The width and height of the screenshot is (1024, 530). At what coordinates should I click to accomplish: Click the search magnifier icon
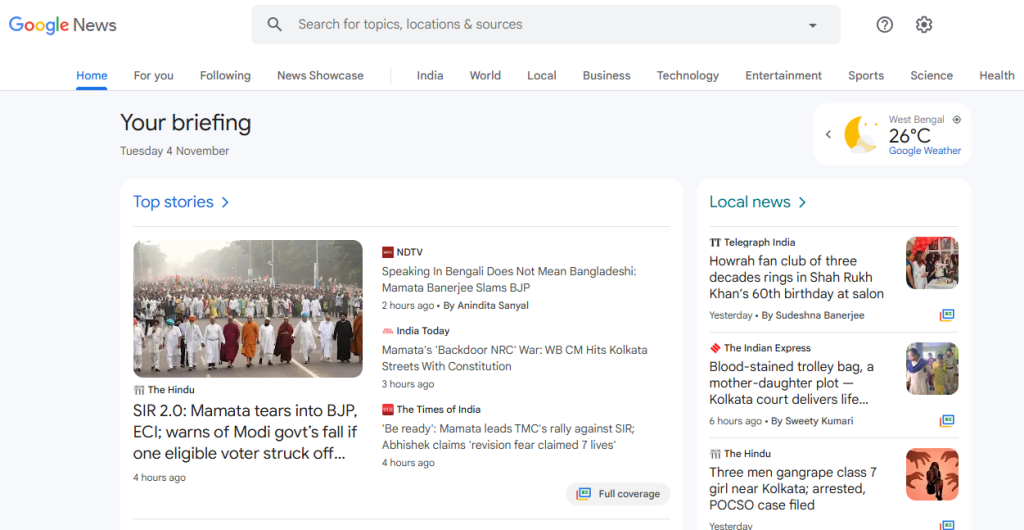pyautogui.click(x=275, y=25)
